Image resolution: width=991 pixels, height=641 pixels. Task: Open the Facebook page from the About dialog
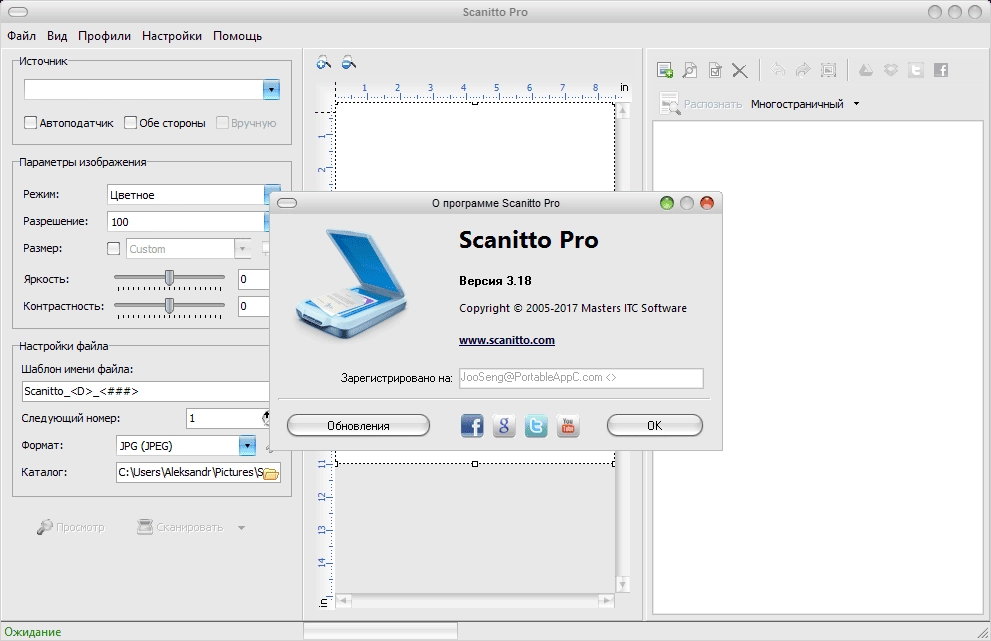click(x=472, y=426)
